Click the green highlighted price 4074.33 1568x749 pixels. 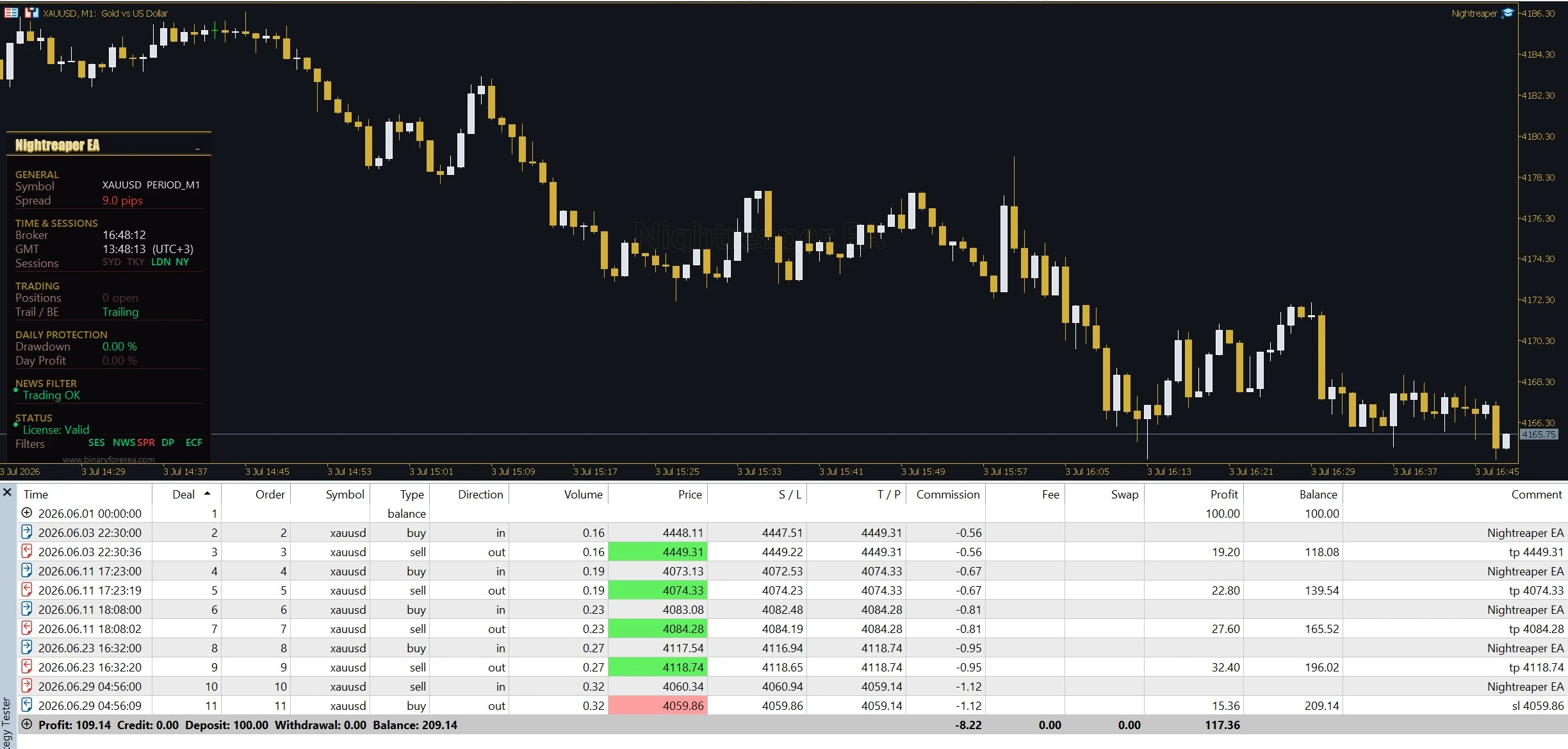tap(658, 590)
